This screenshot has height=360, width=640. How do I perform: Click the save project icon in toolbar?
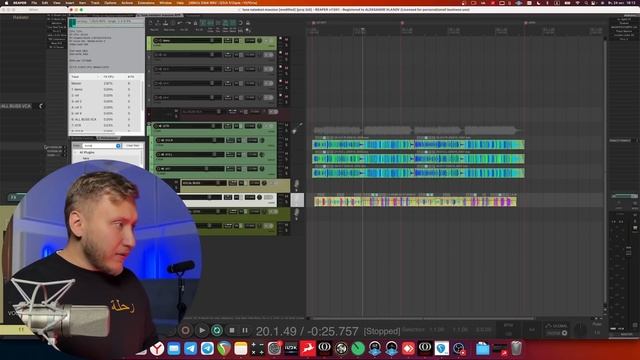[x=166, y=23]
